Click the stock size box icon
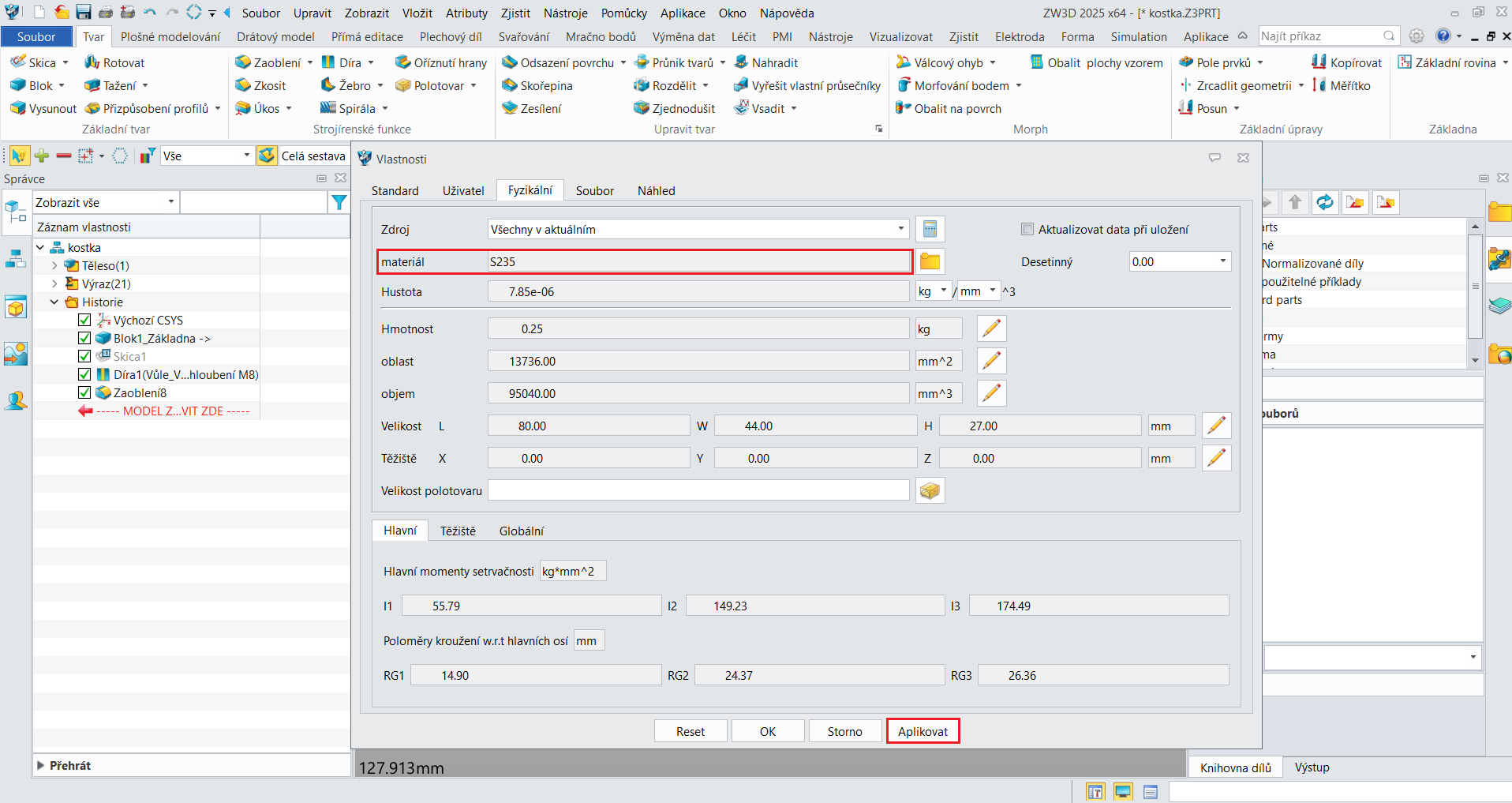Image resolution: width=1512 pixels, height=803 pixels. (930, 491)
